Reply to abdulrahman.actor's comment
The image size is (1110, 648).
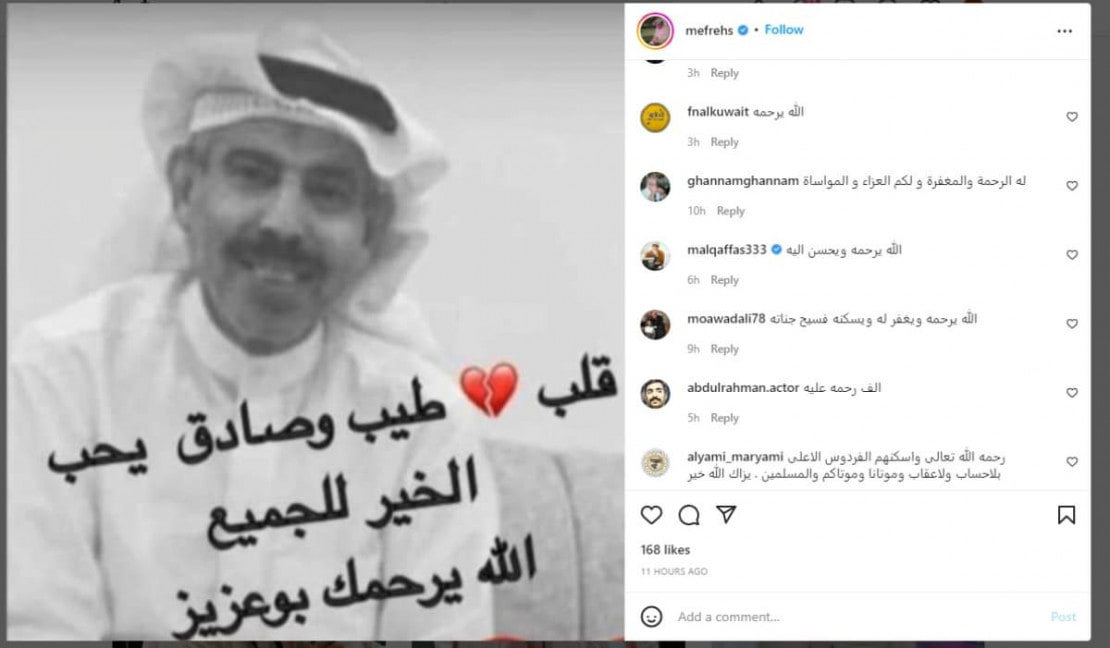coord(724,418)
